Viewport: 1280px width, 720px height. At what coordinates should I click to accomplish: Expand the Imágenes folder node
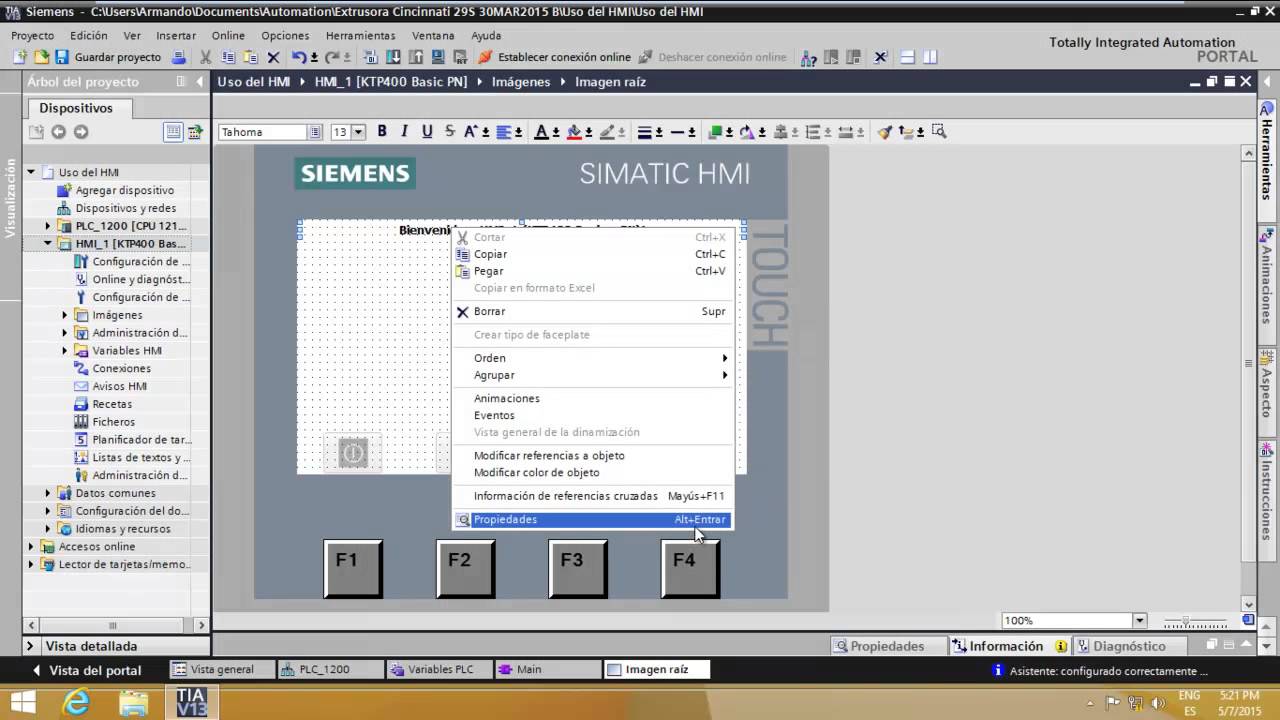pyautogui.click(x=65, y=315)
